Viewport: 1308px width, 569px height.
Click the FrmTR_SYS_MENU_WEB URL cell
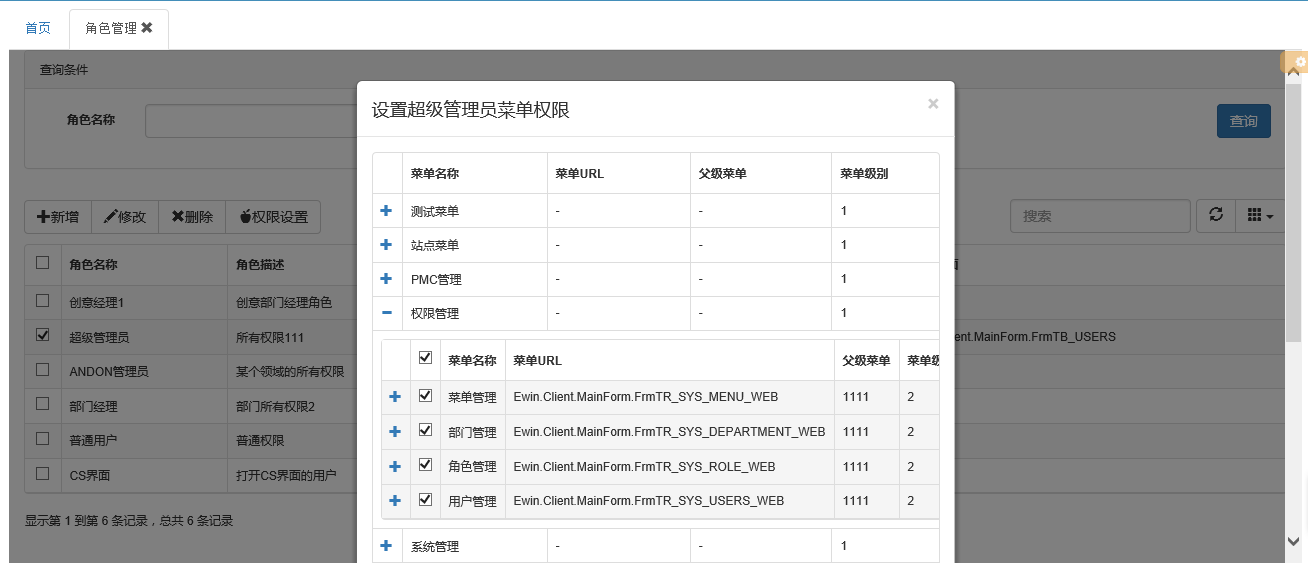669,397
